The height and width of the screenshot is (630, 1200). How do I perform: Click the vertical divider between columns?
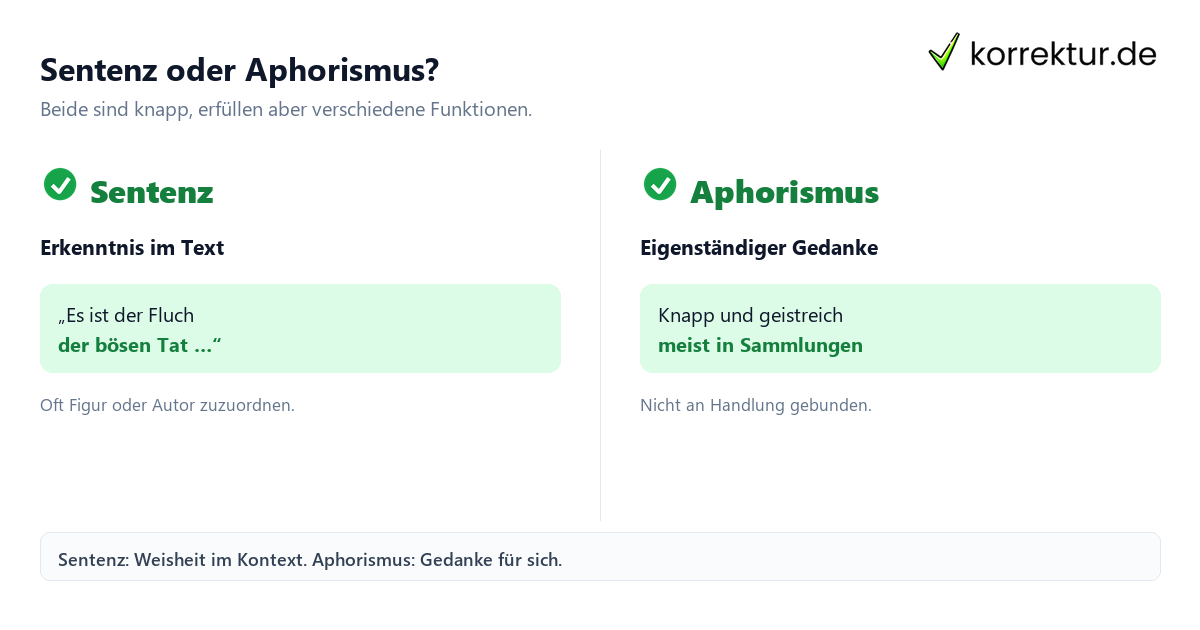coord(600,335)
